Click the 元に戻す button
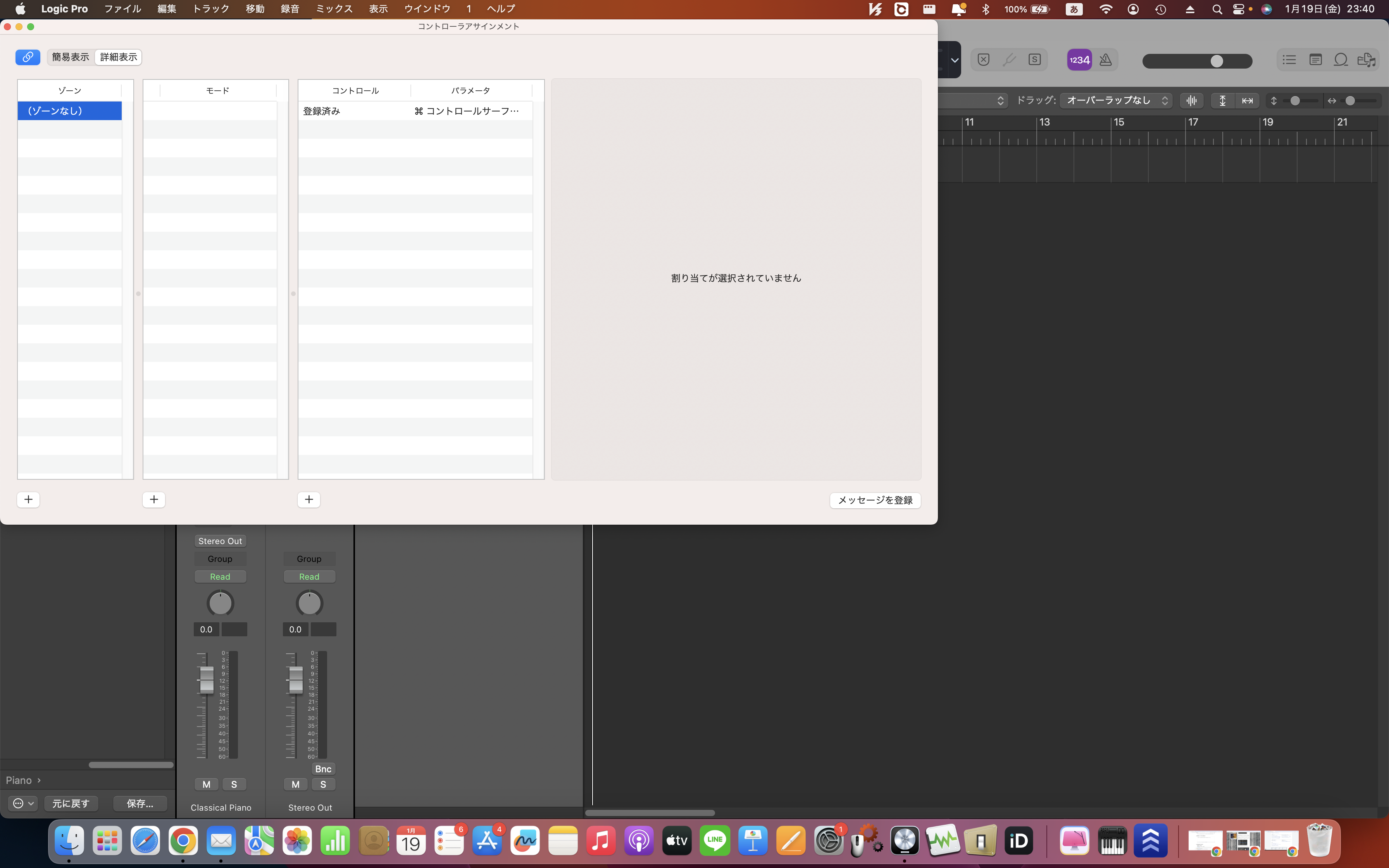The height and width of the screenshot is (868, 1389). click(71, 803)
